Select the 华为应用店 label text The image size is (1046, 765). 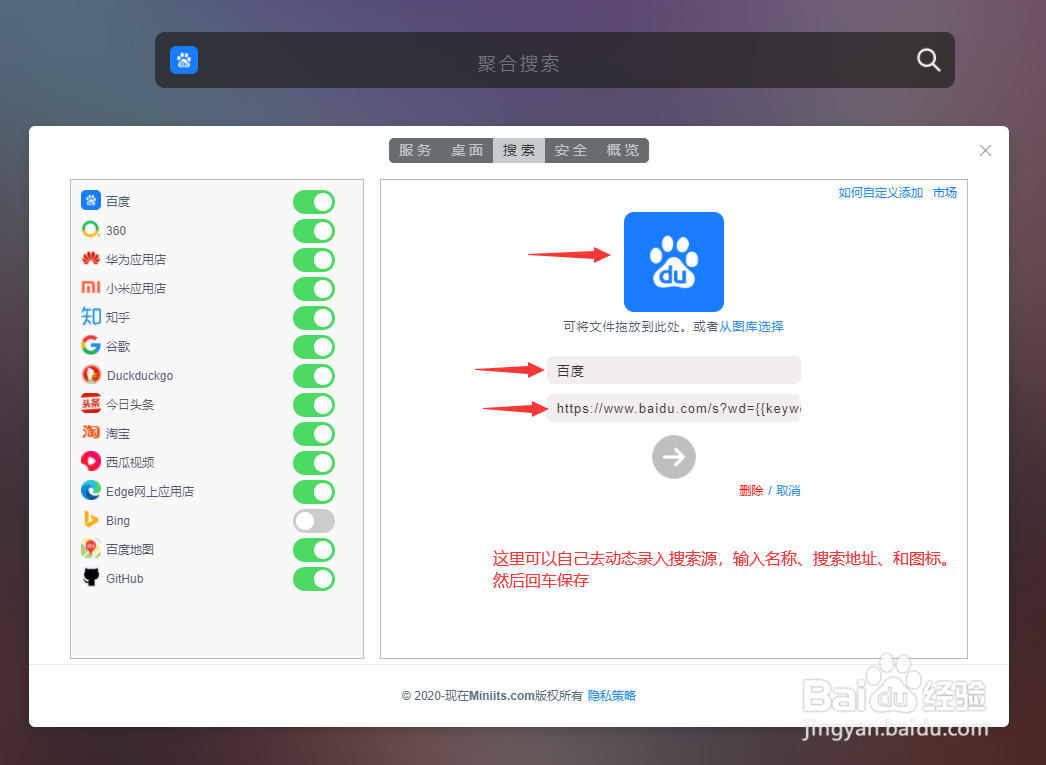[136, 259]
